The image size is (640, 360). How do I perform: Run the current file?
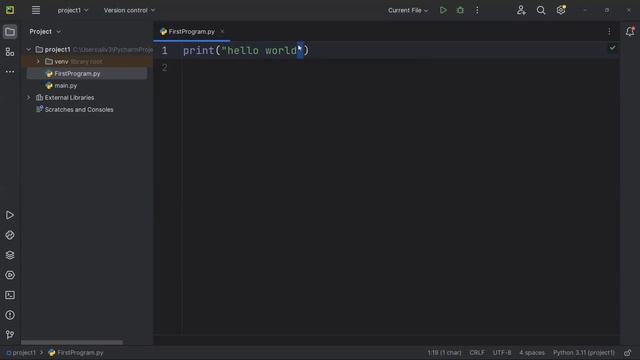click(x=443, y=10)
